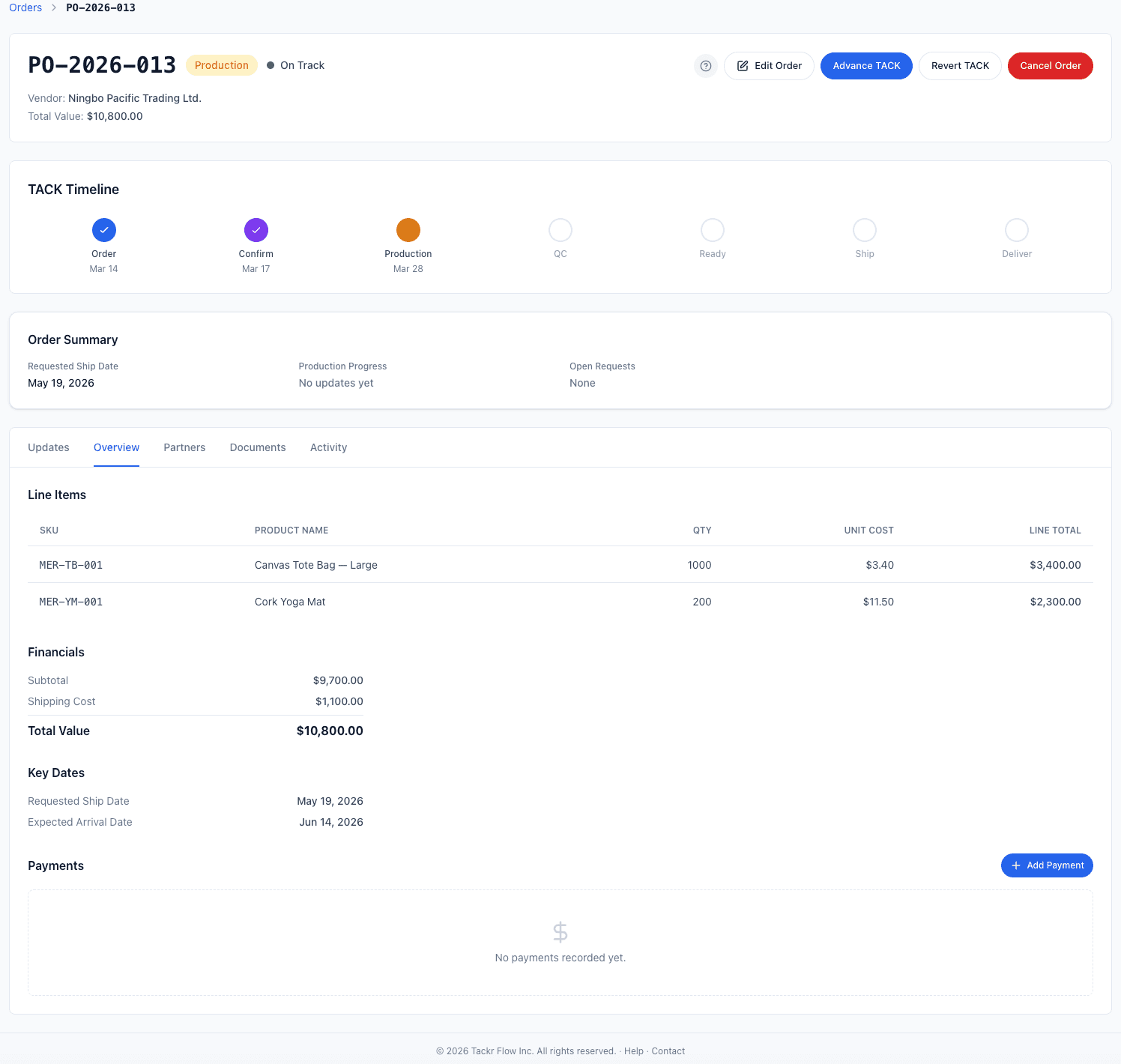This screenshot has width=1121, height=1064.
Task: View the Activity tab
Action: pyautogui.click(x=328, y=447)
